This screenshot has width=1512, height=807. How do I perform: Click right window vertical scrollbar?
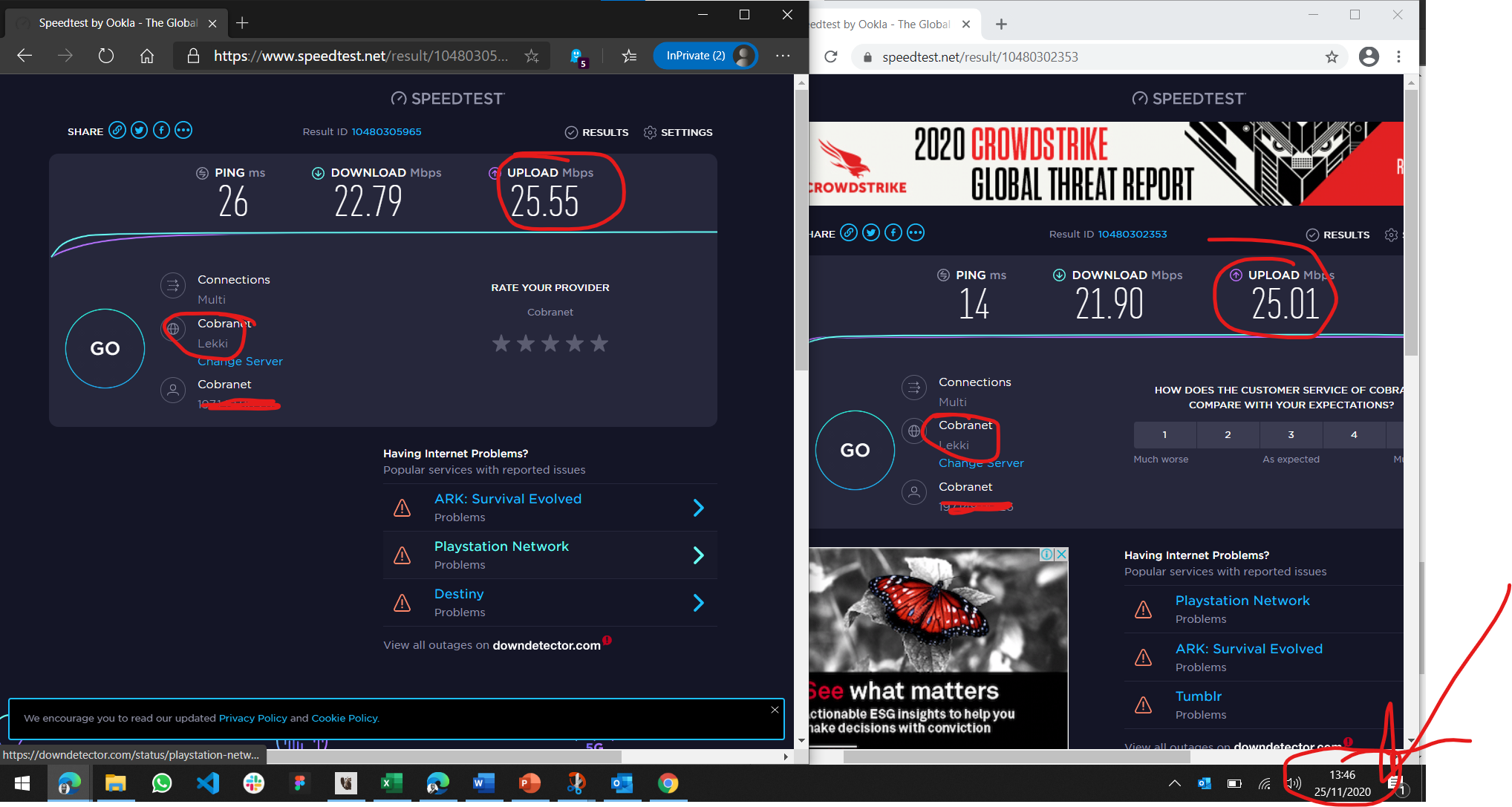click(x=1411, y=223)
